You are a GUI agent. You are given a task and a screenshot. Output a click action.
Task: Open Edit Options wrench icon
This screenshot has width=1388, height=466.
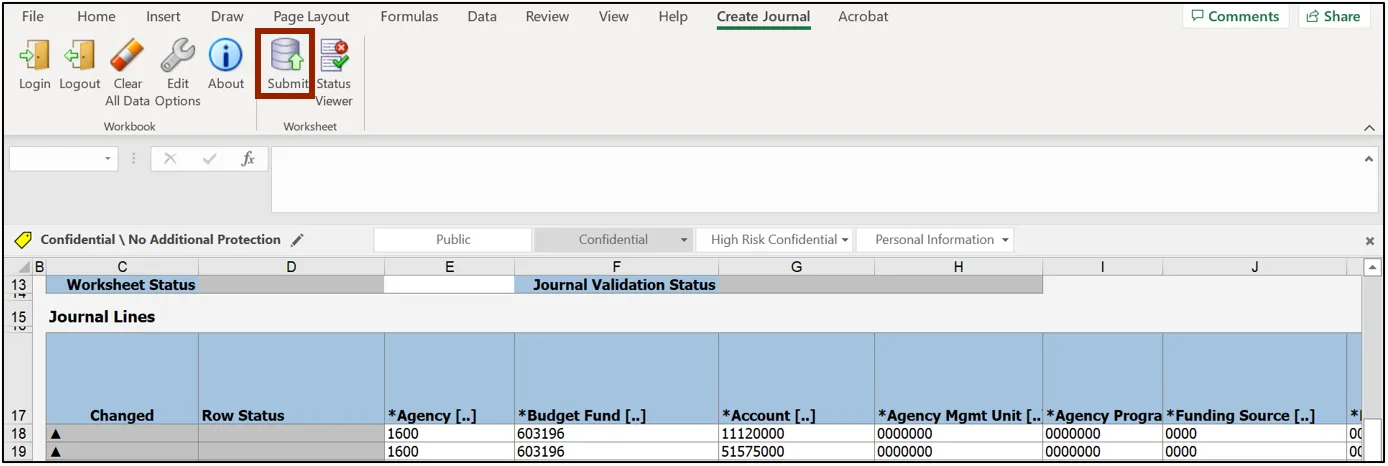pyautogui.click(x=178, y=57)
